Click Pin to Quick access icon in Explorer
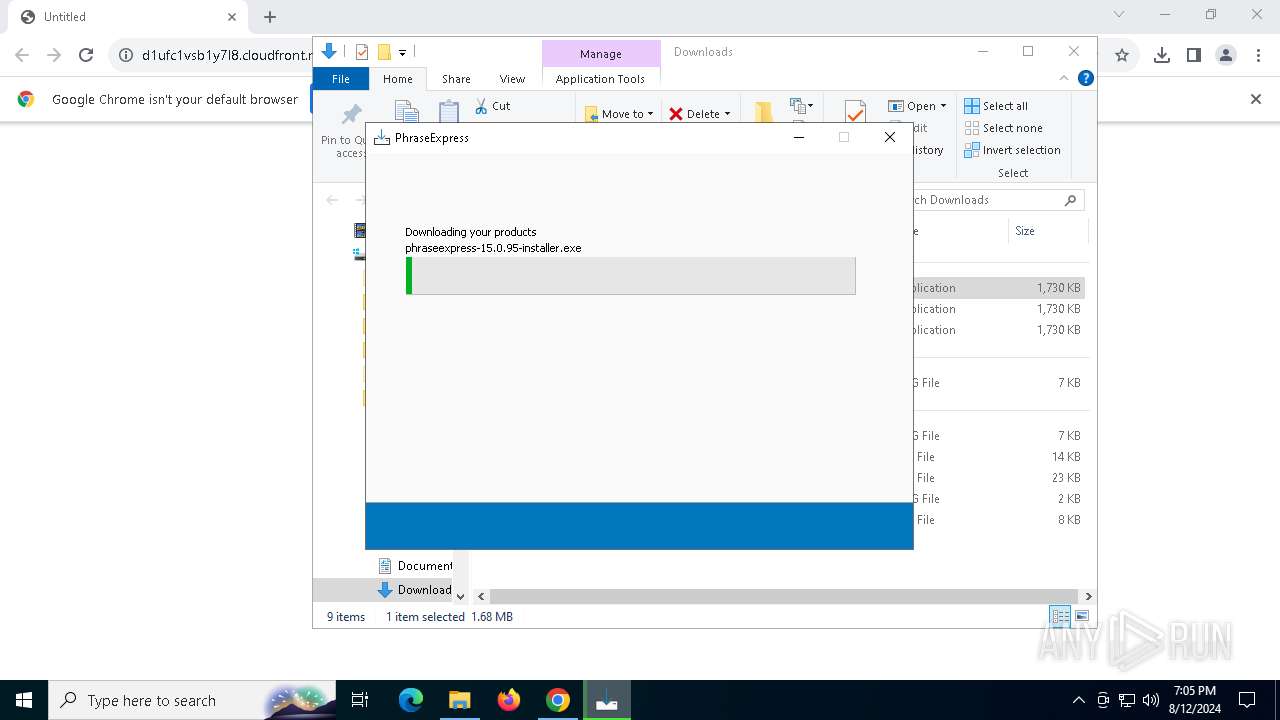1280x720 pixels. click(351, 116)
